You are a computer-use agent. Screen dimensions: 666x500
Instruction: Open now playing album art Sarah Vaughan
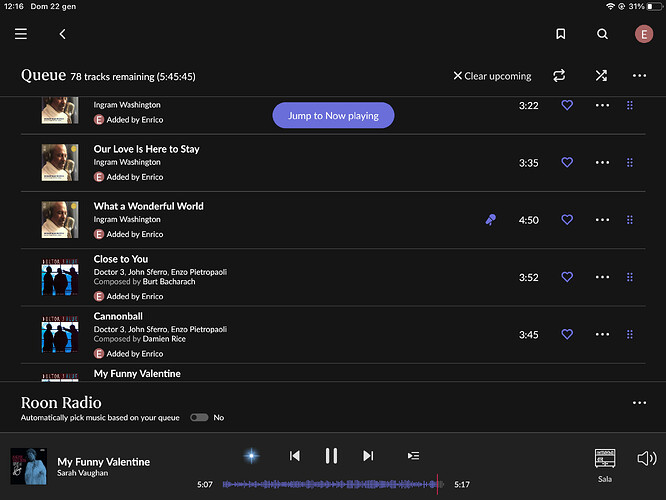(x=28, y=466)
